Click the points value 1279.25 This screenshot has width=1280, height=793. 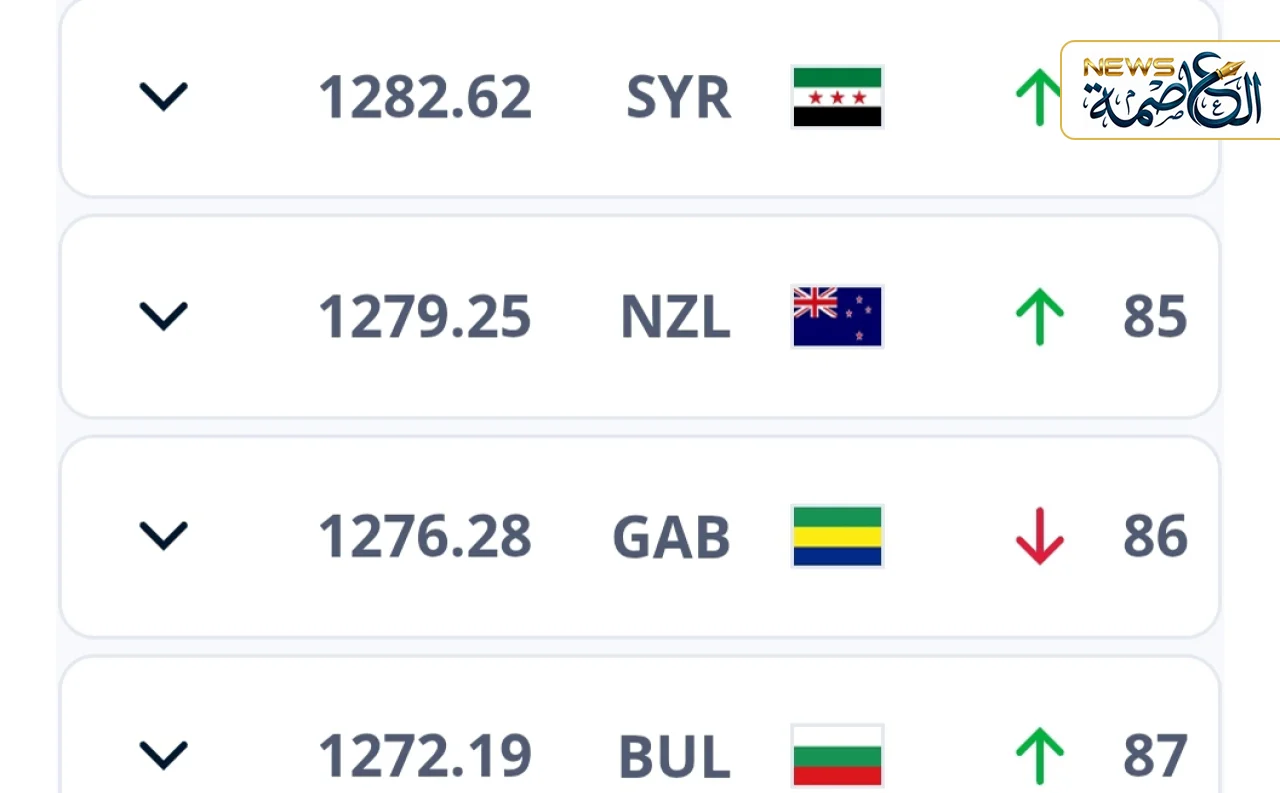(x=424, y=317)
